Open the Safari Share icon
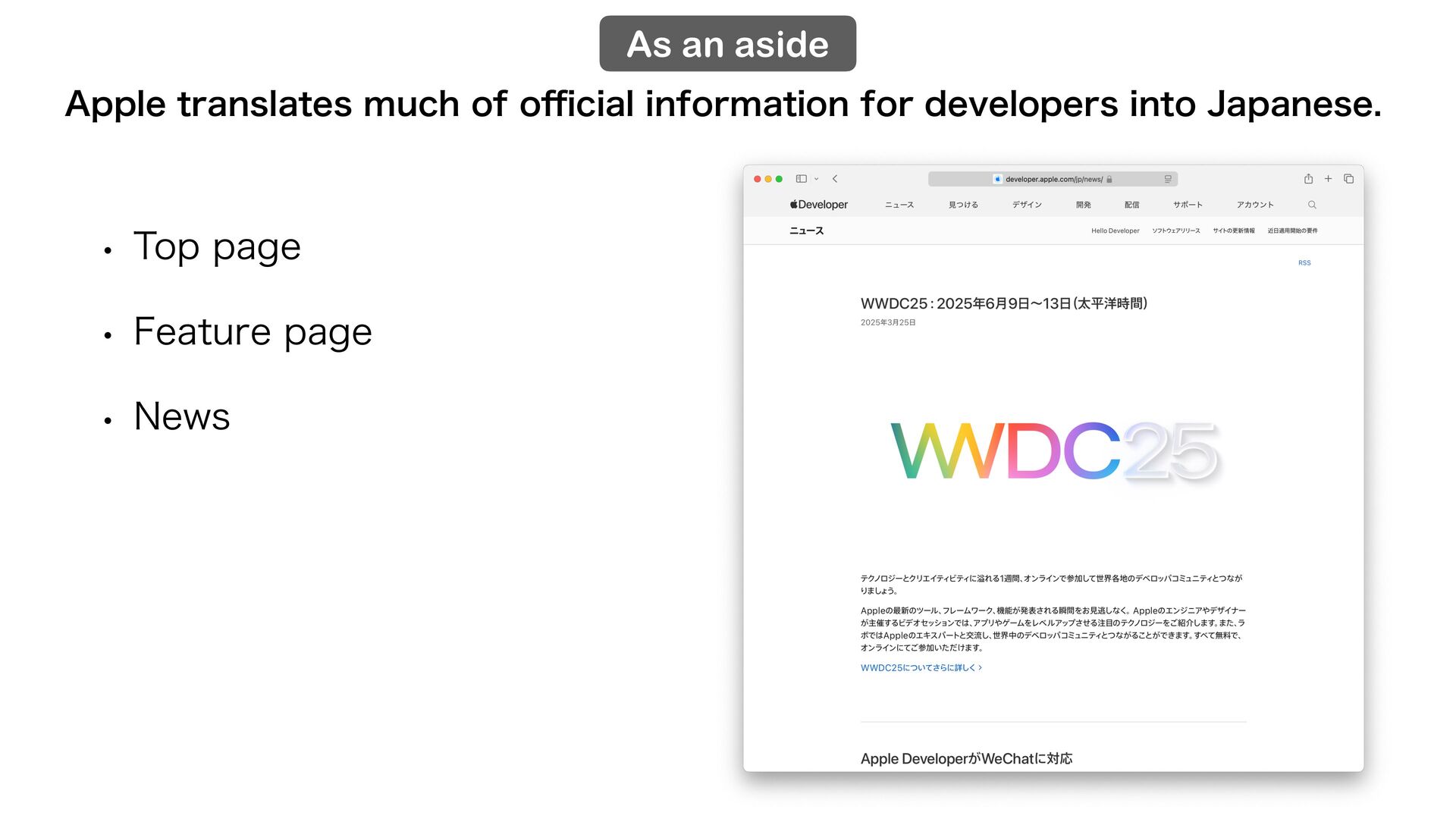Screen dimensions: 1456x819 [1308, 179]
